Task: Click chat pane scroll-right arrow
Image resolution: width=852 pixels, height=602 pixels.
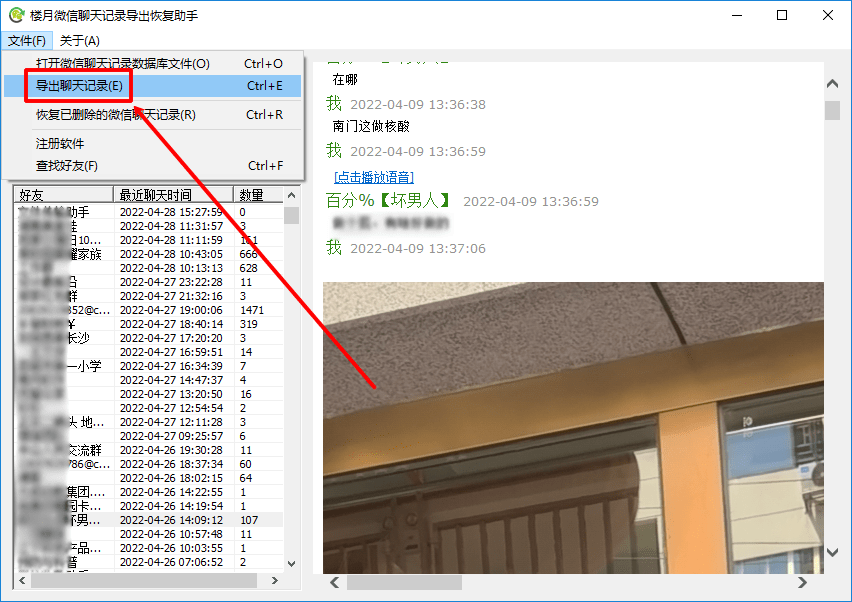Action: point(802,582)
